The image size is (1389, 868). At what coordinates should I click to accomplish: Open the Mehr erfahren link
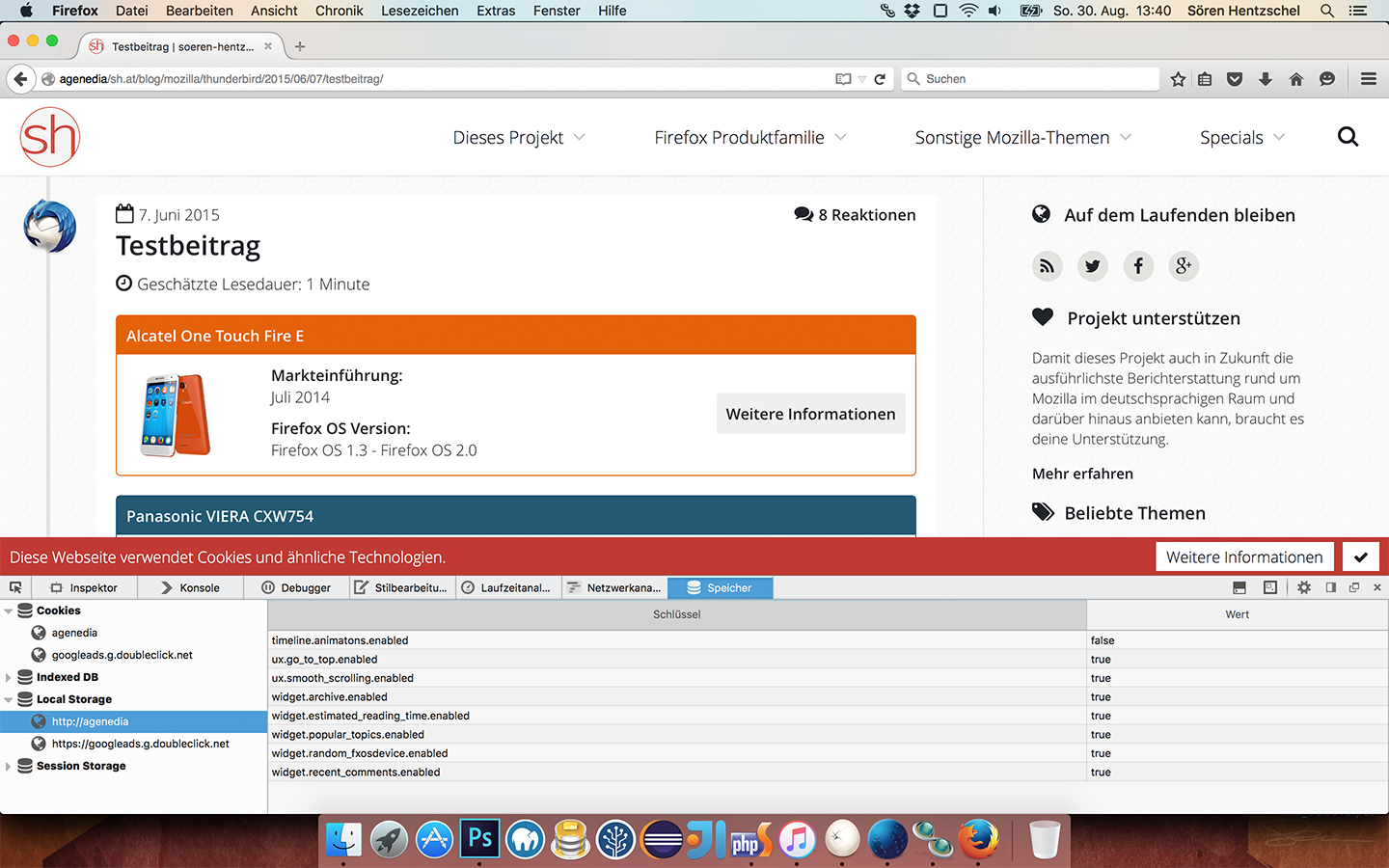1082,474
